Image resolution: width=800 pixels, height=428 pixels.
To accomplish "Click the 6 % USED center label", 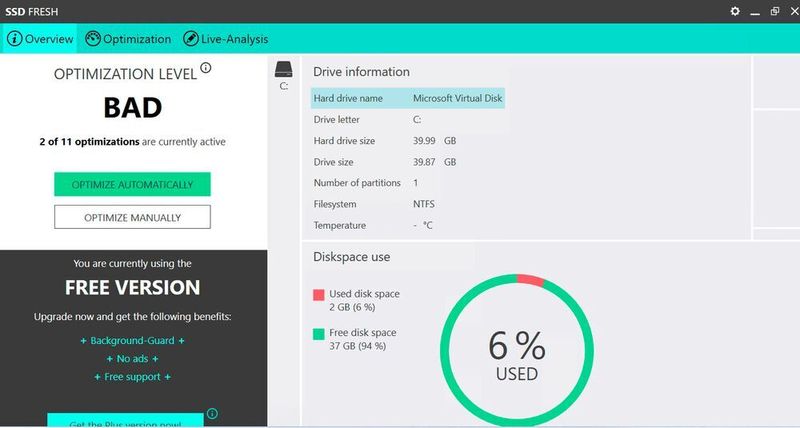I will [x=517, y=356].
